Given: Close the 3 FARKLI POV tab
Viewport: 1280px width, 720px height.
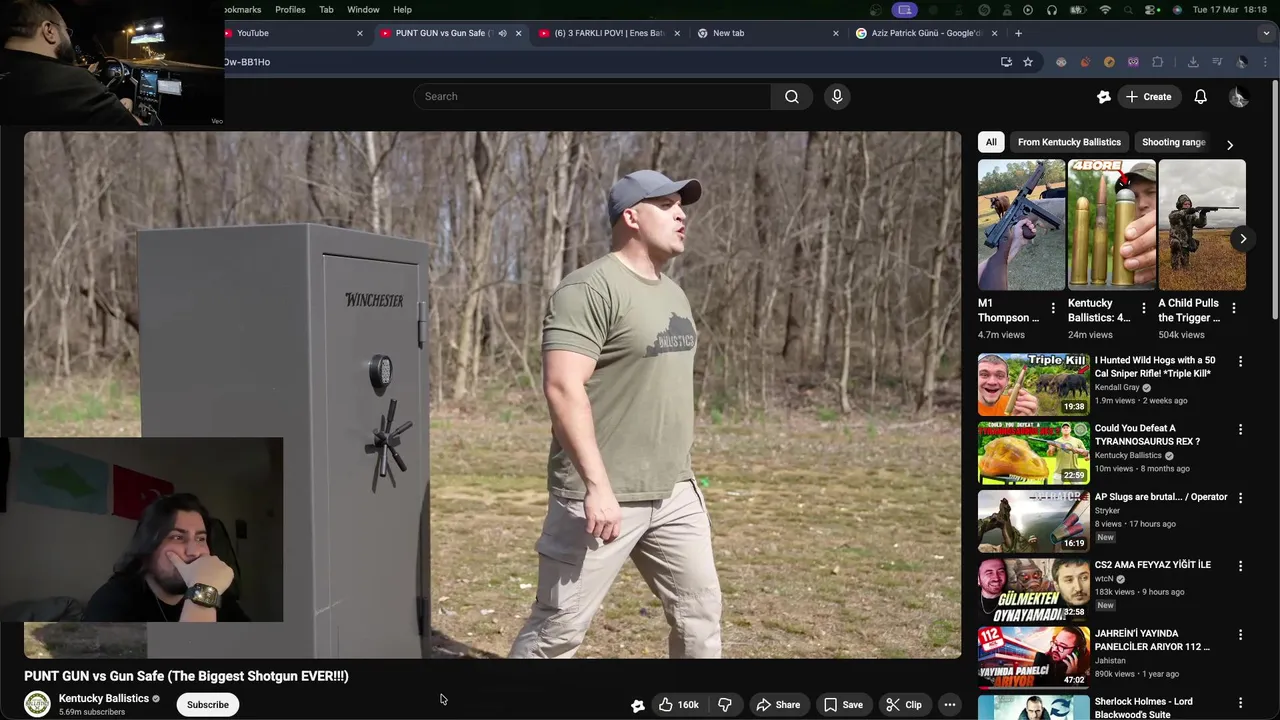Looking at the screenshot, I should point(677,33).
